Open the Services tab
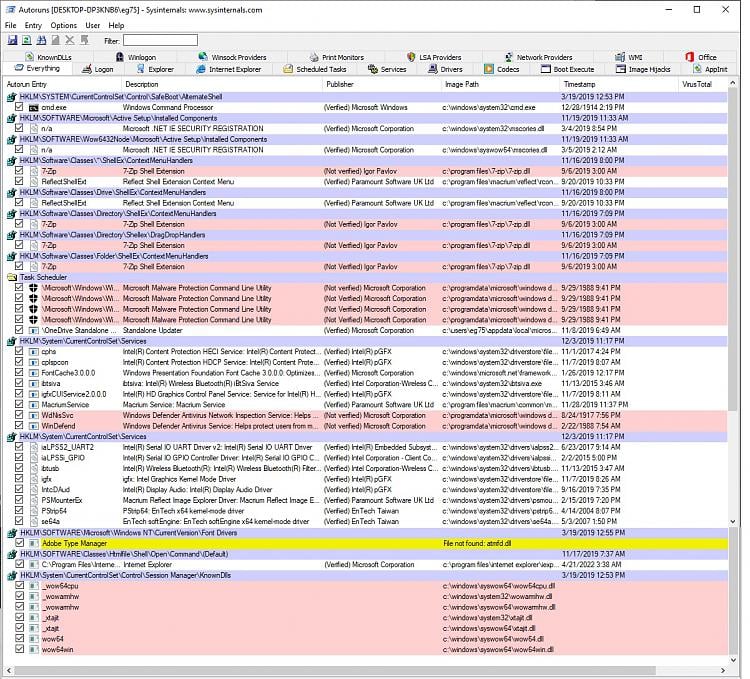 click(387, 69)
